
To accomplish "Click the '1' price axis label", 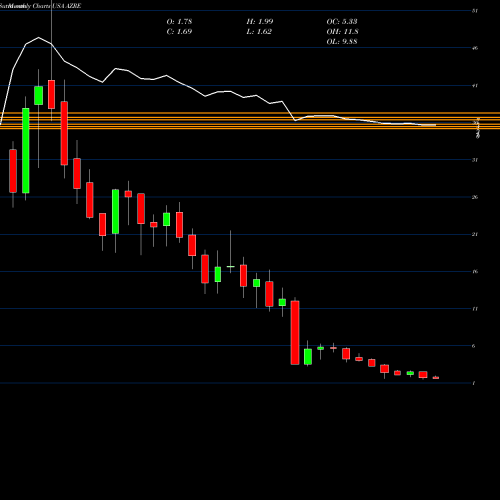I will (474, 383).
